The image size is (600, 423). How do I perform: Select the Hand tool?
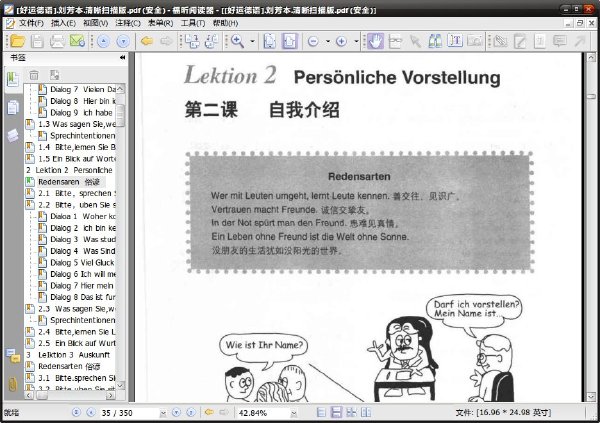(x=375, y=41)
